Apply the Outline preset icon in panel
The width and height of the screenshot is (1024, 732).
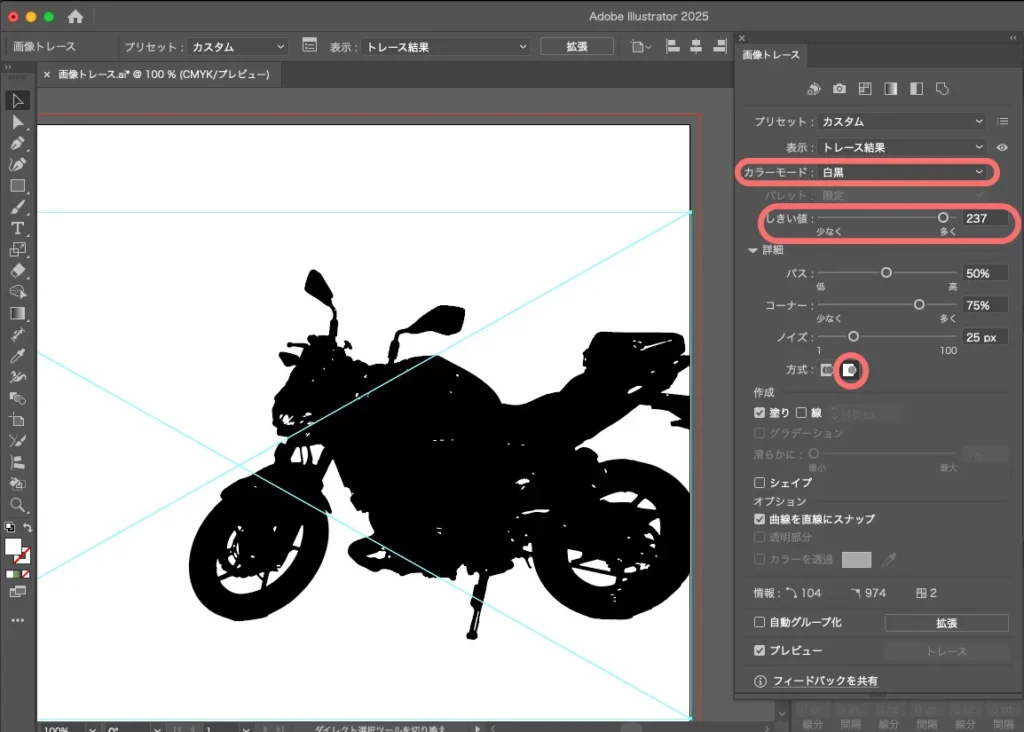tap(942, 89)
